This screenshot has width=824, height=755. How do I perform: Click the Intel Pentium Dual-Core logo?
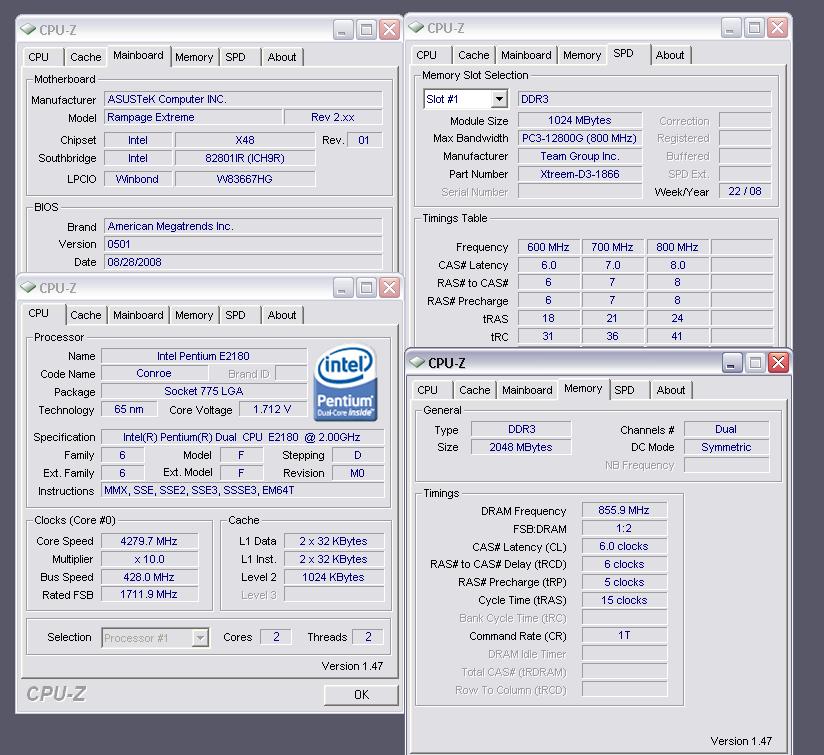pyautogui.click(x=345, y=382)
